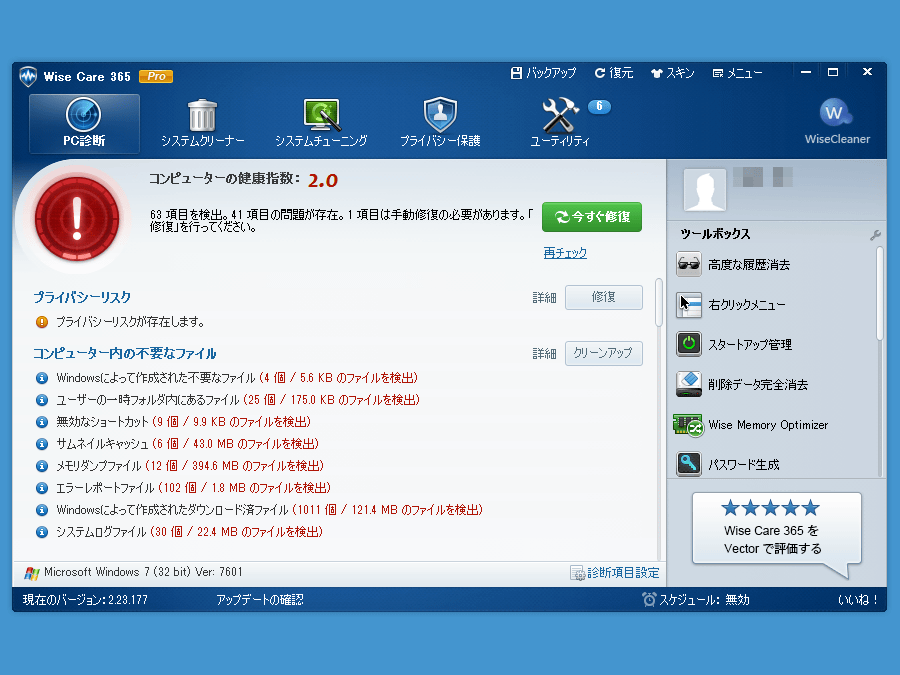
Task: Click info icon beside Windowsによって作成された不要なファイル
Action: pyautogui.click(x=42, y=378)
